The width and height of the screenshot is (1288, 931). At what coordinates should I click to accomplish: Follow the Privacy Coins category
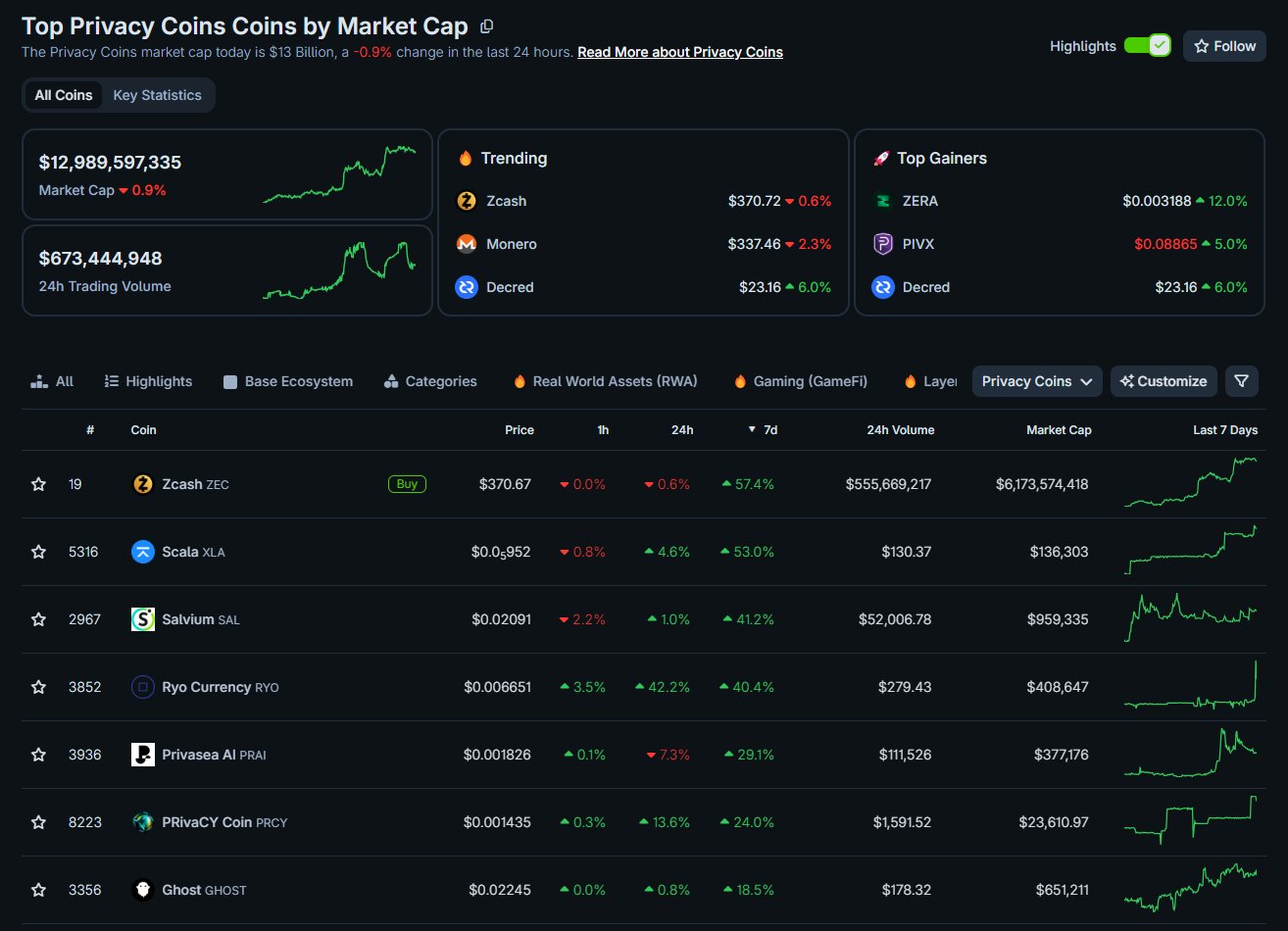click(x=1224, y=46)
